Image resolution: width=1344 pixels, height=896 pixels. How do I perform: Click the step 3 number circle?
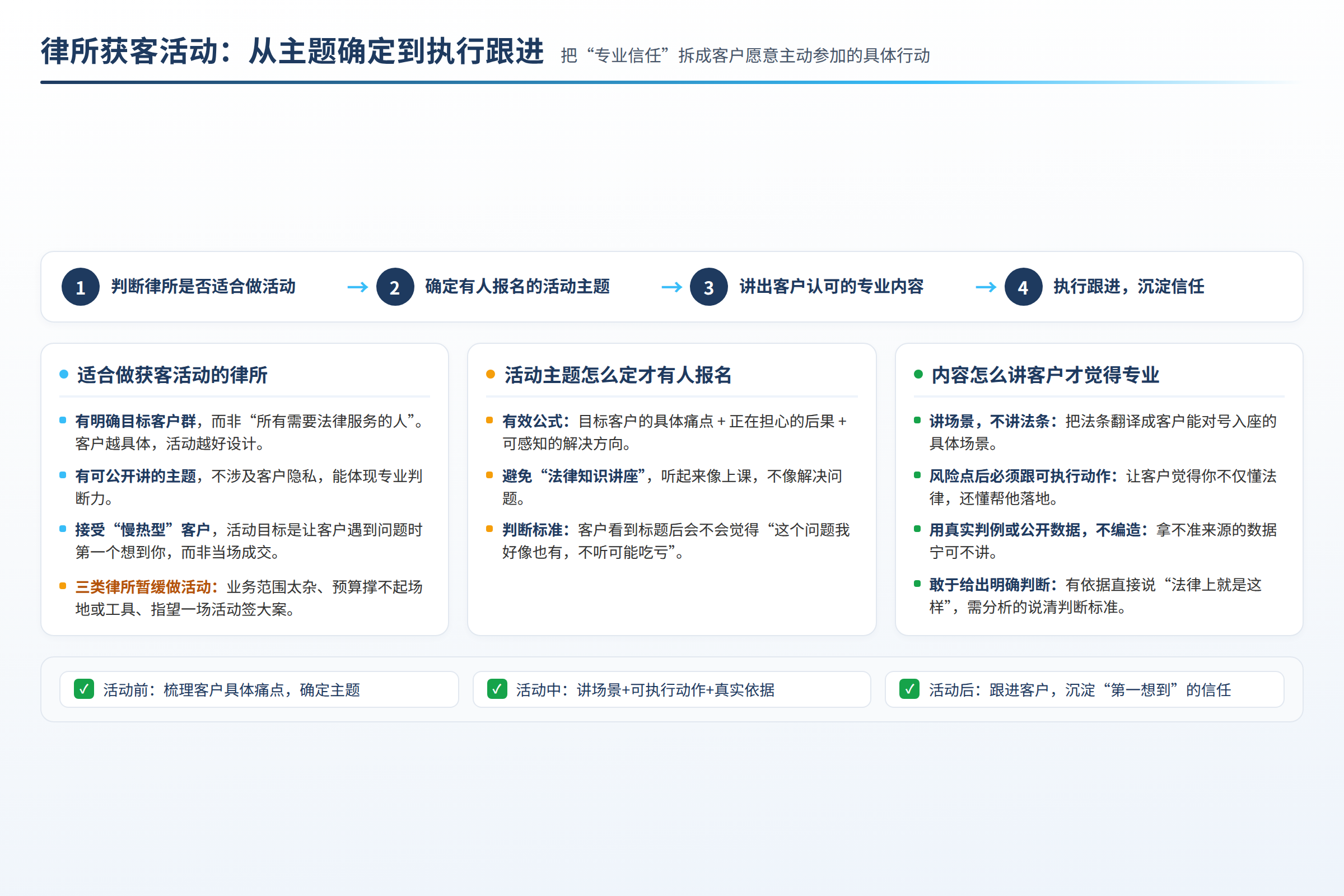point(708,287)
